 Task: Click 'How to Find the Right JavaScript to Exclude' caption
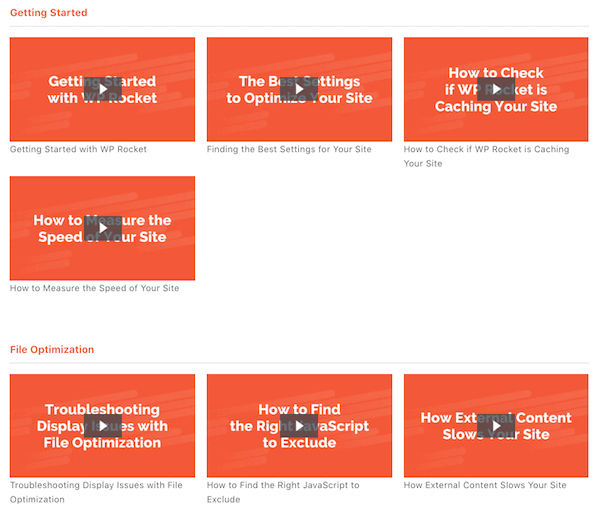pyautogui.click(x=283, y=492)
